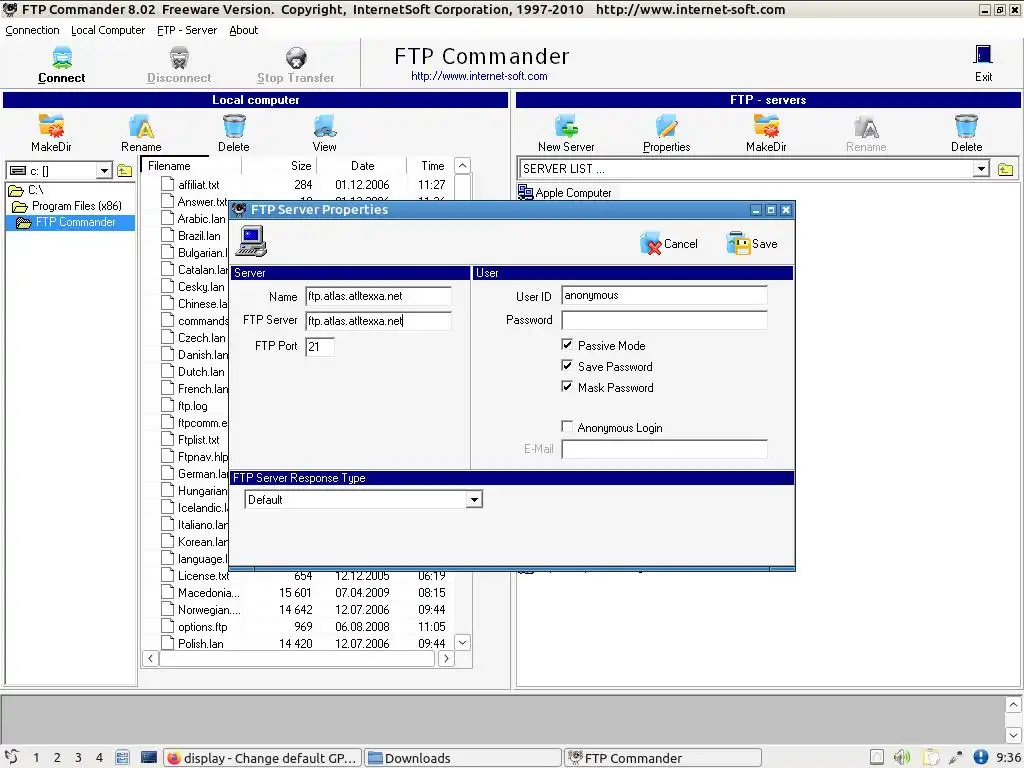Click the Stop Transfer icon
This screenshot has width=1024, height=768.
[296, 58]
